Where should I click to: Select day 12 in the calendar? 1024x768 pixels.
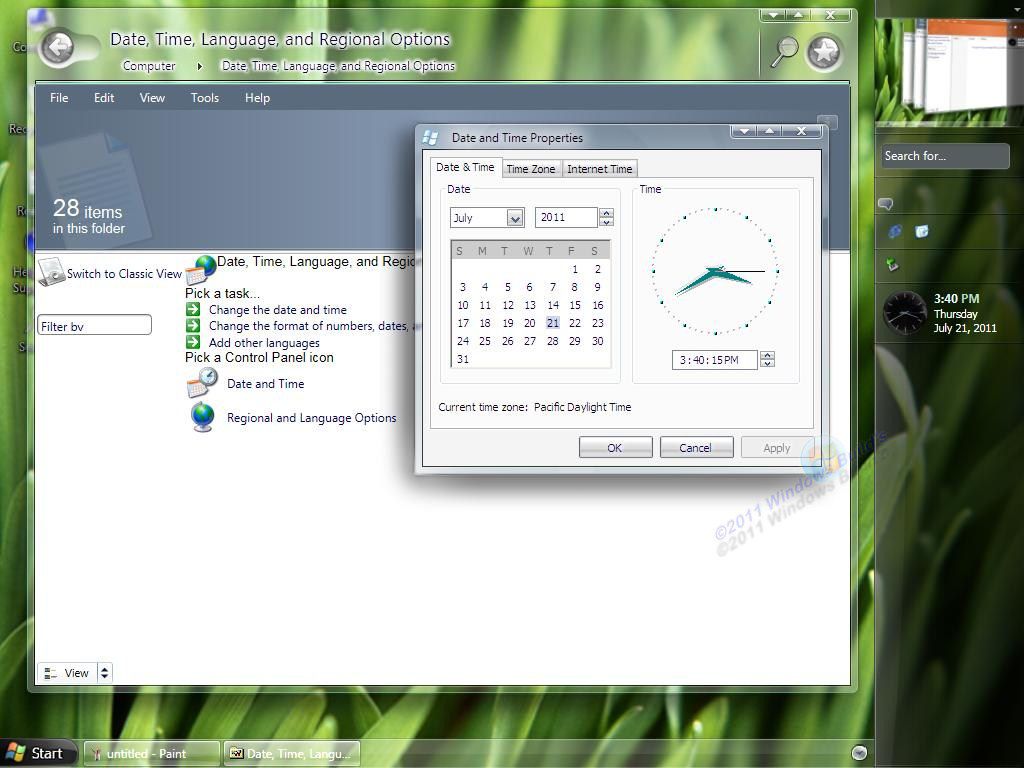click(x=508, y=305)
